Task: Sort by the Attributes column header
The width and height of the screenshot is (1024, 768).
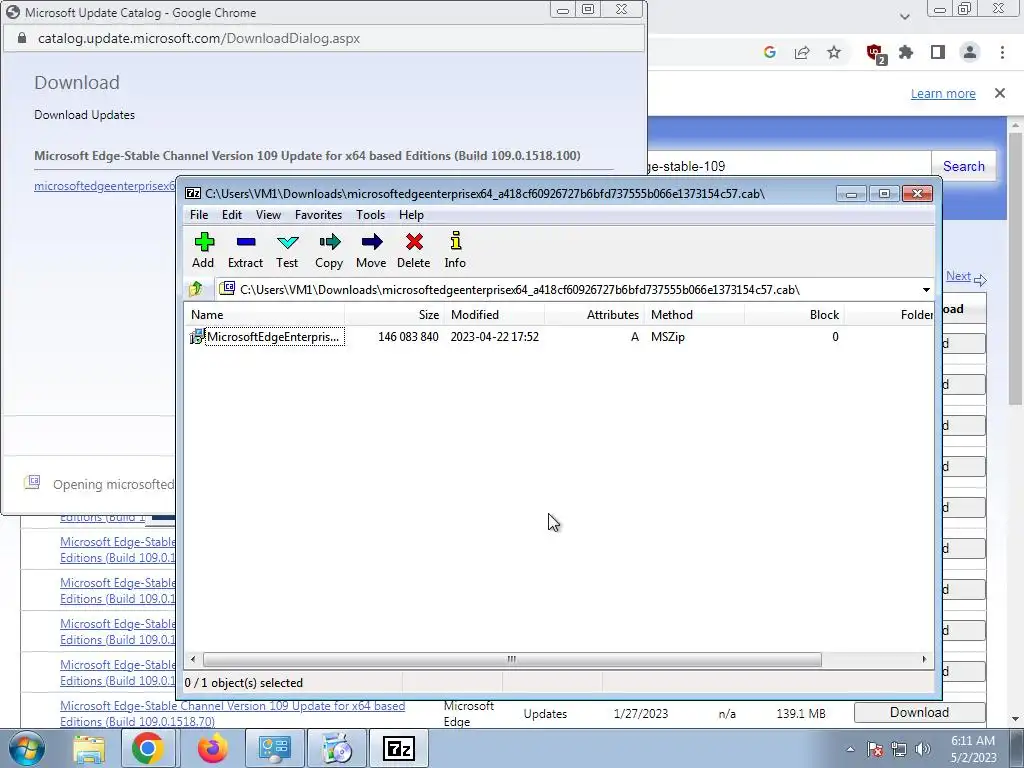Action: 594,315
